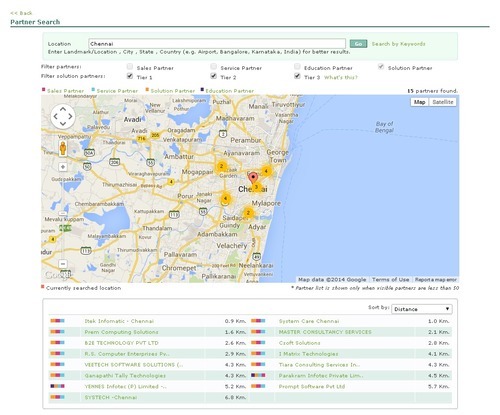500x415 pixels.
Task: Open Prompt Software Pvt Ltd partner
Action: tap(312, 386)
